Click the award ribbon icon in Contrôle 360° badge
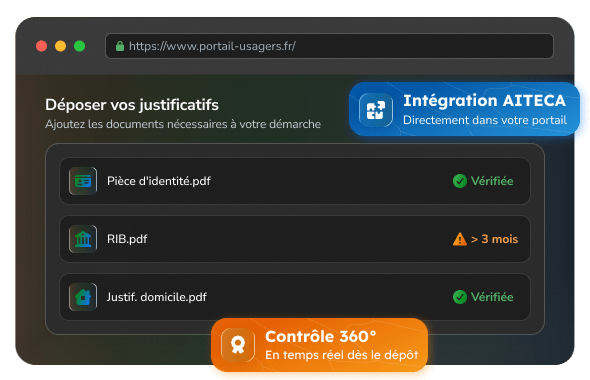The height and width of the screenshot is (380, 590). pyautogui.click(x=238, y=345)
